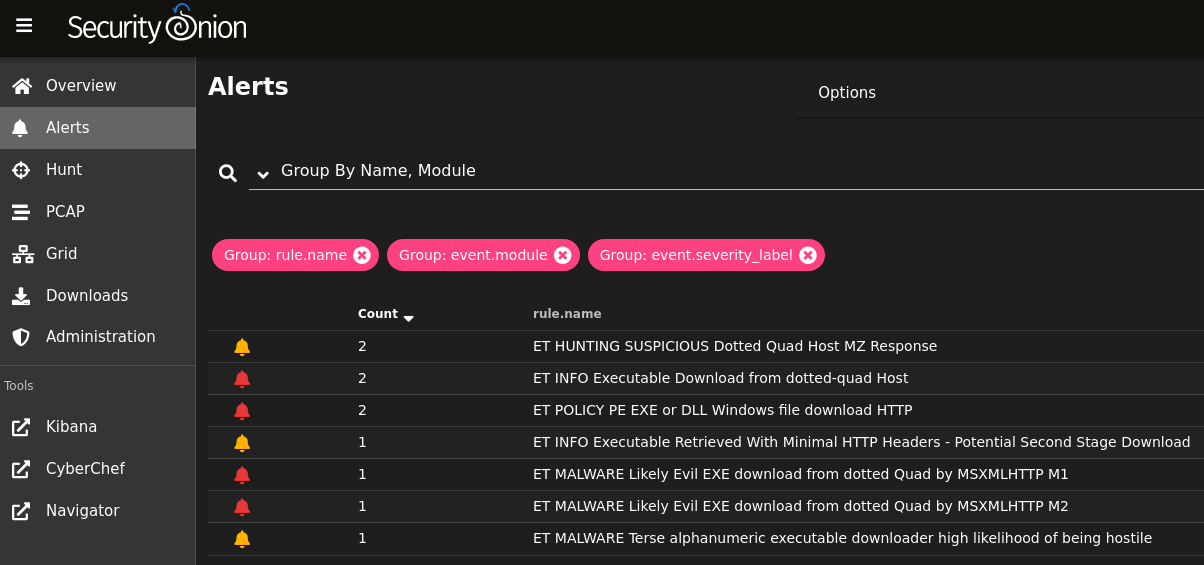Sort by the Count column arrow
Image resolution: width=1204 pixels, height=565 pixels.
click(408, 316)
